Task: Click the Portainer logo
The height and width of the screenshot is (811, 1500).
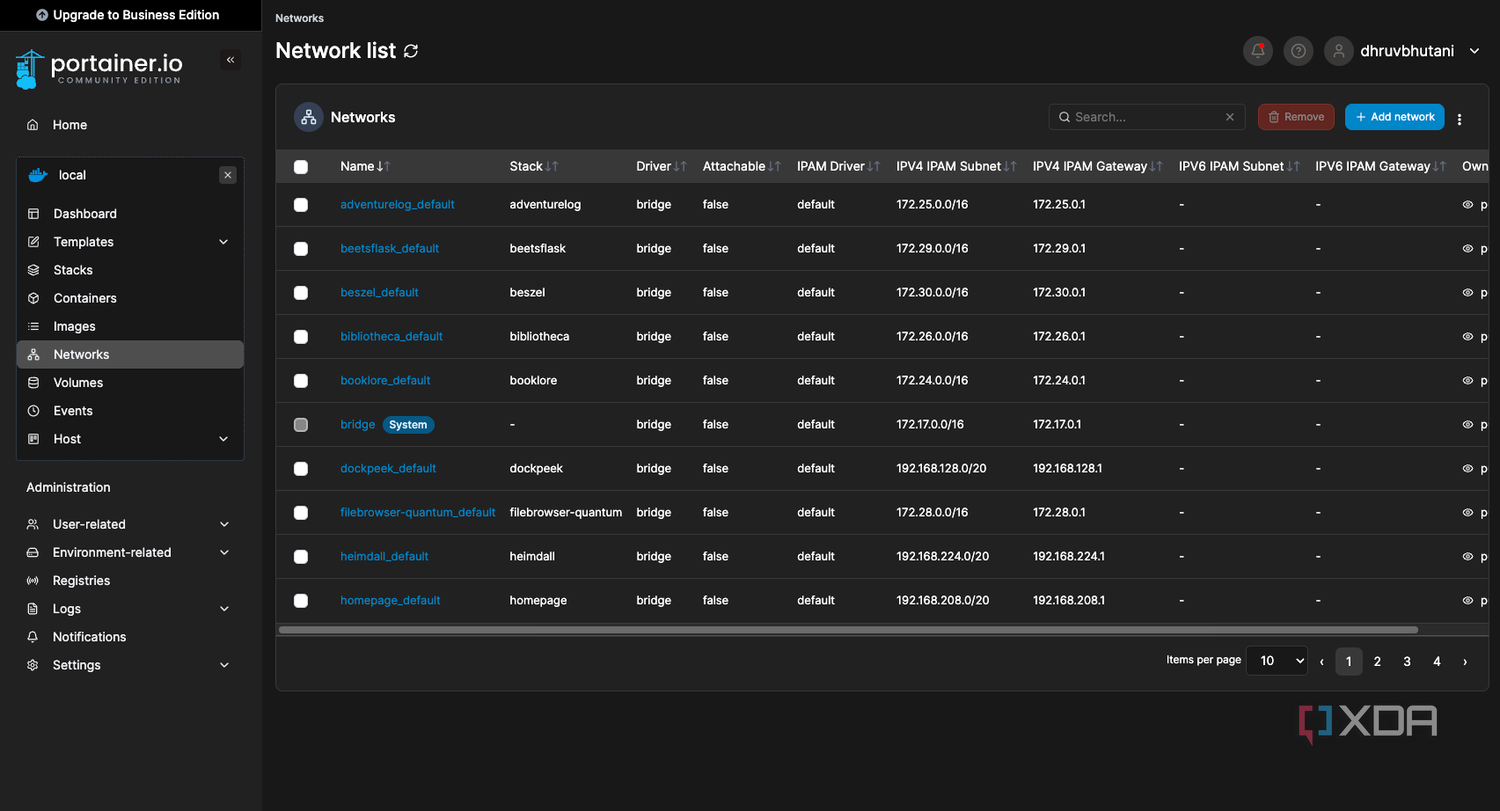Action: (99, 68)
